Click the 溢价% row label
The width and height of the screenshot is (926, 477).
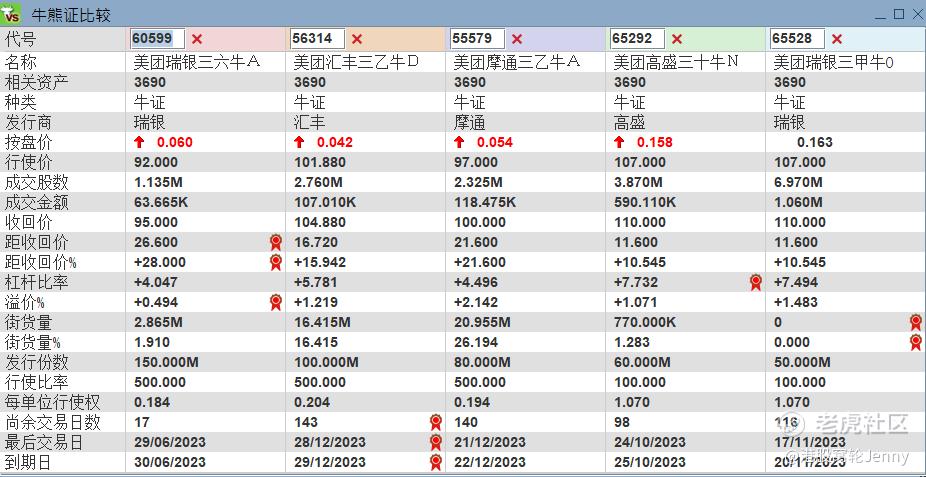[x=25, y=302]
